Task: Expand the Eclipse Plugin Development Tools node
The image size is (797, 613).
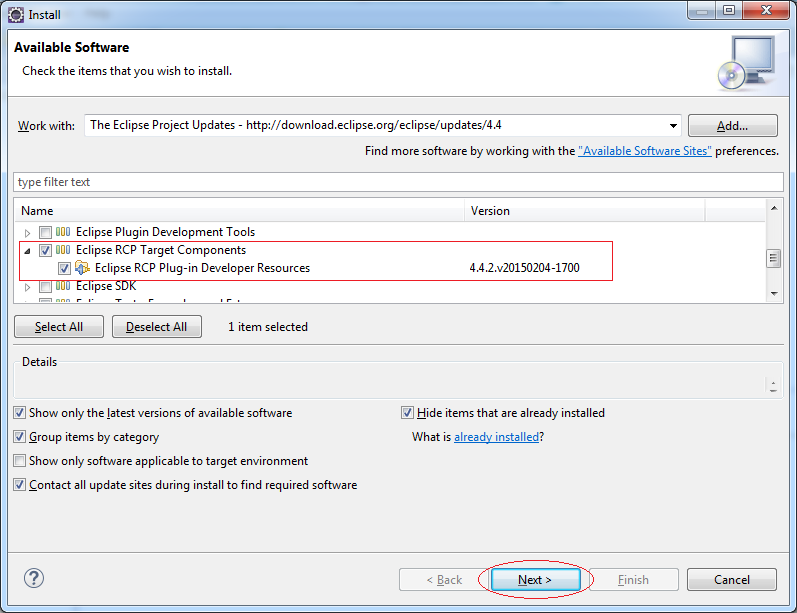Action: tap(27, 233)
